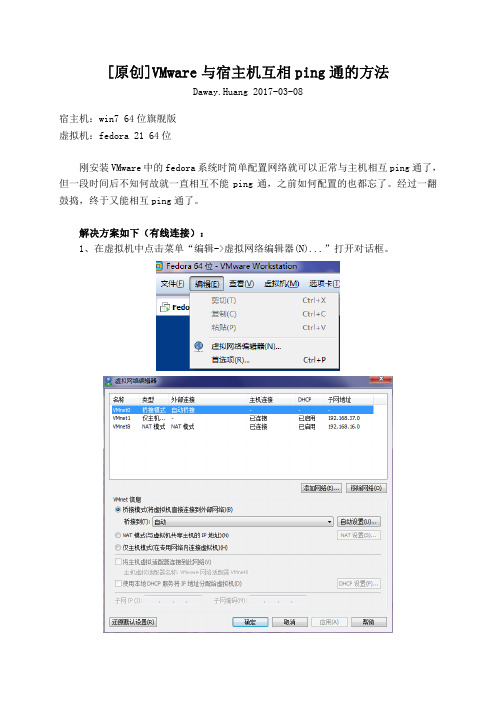The image size is (496, 702).
Task: Click the 帮助 button
Action: tap(368, 622)
